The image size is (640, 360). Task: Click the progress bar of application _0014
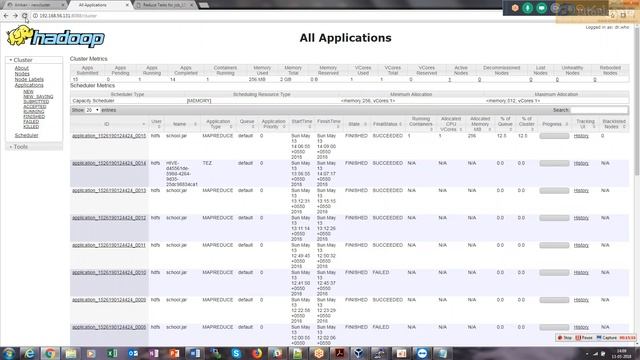click(554, 163)
